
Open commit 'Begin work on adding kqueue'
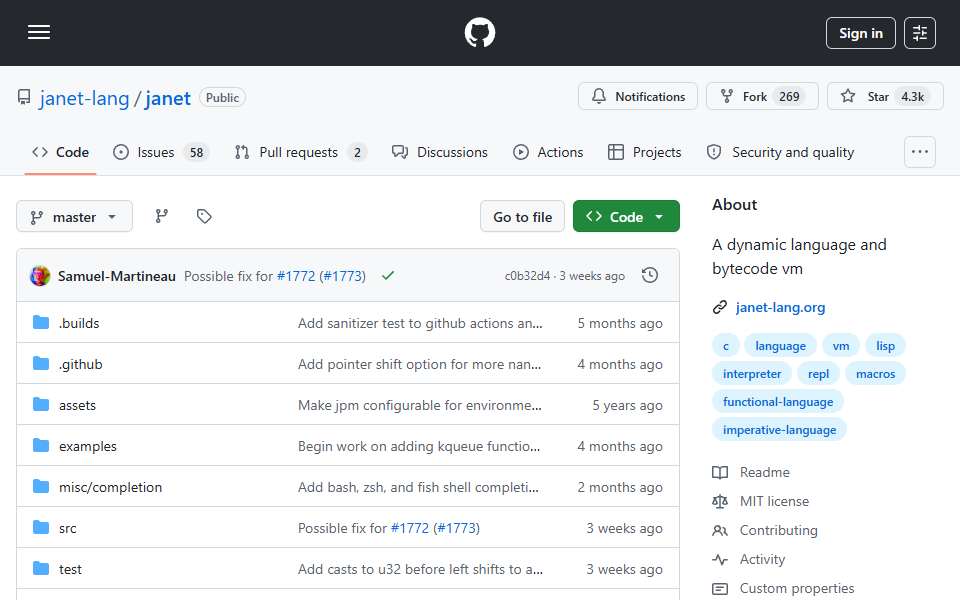(419, 446)
